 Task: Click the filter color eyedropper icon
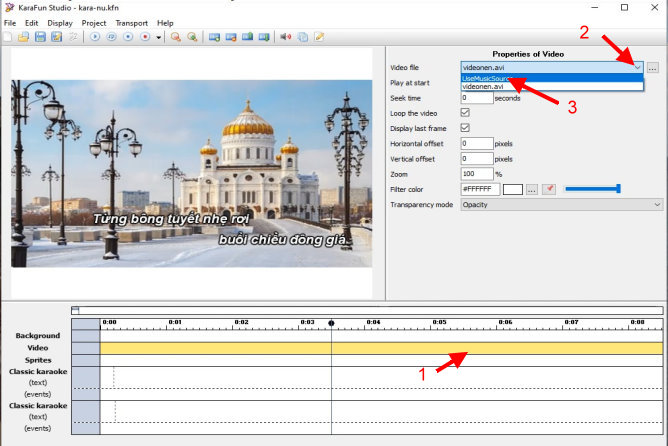(549, 189)
